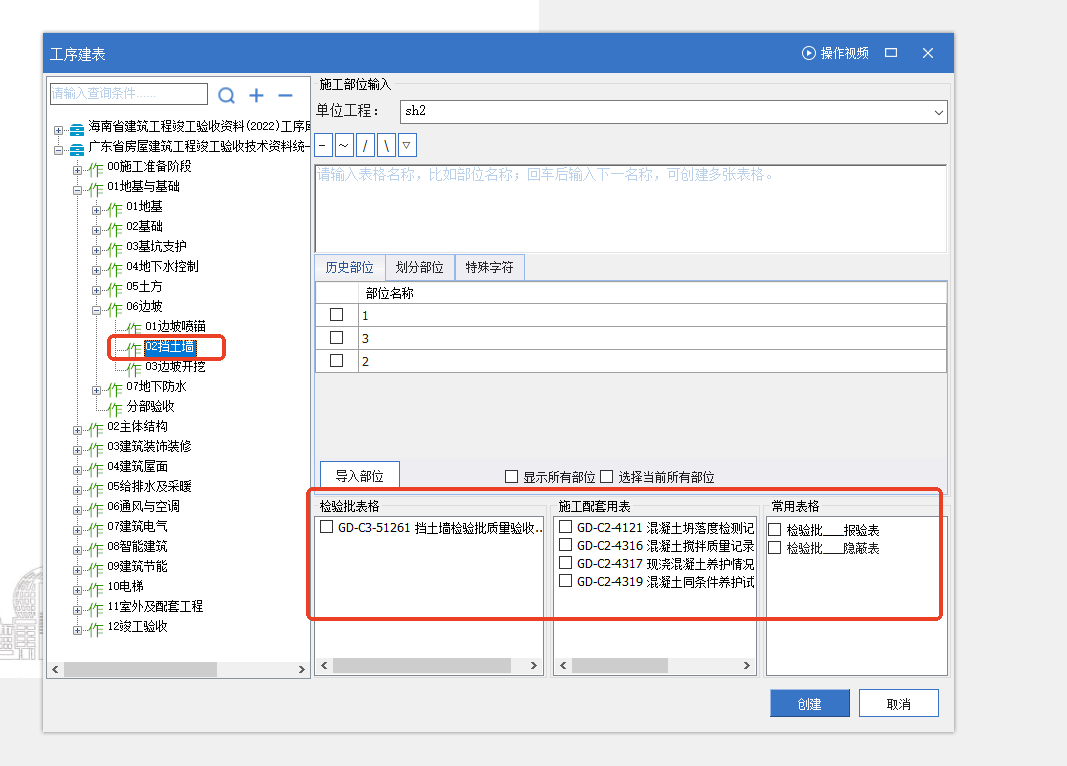Tick GD-C3-51261 挡土墙检验批 checkbox
This screenshot has height=766, width=1067.
click(326, 527)
